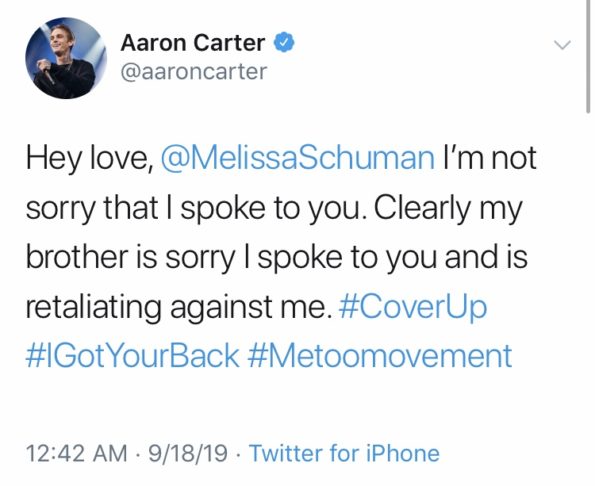Open the Aaron Carter display name
The height and width of the screenshot is (486, 595).
pyautogui.click(x=193, y=42)
